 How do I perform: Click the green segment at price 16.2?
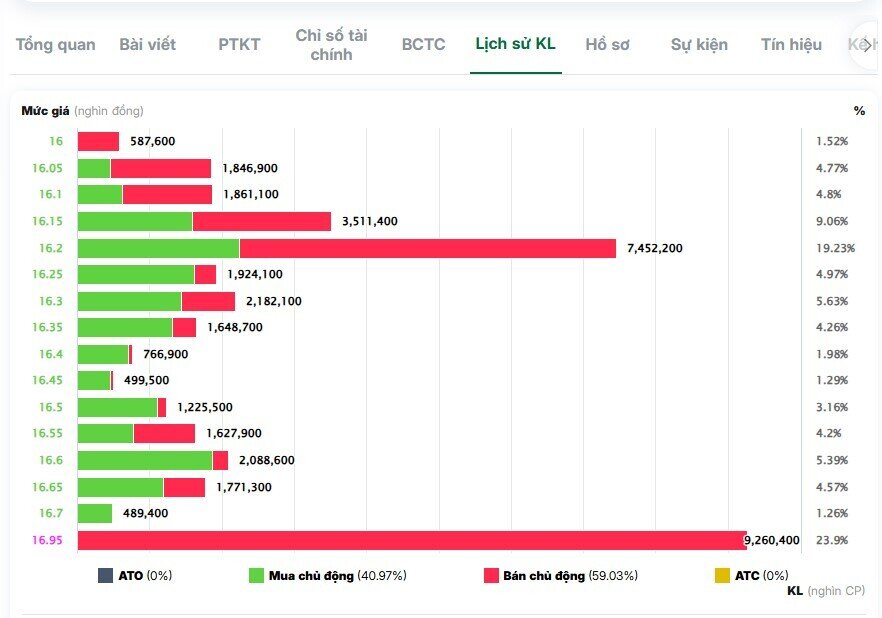click(158, 248)
